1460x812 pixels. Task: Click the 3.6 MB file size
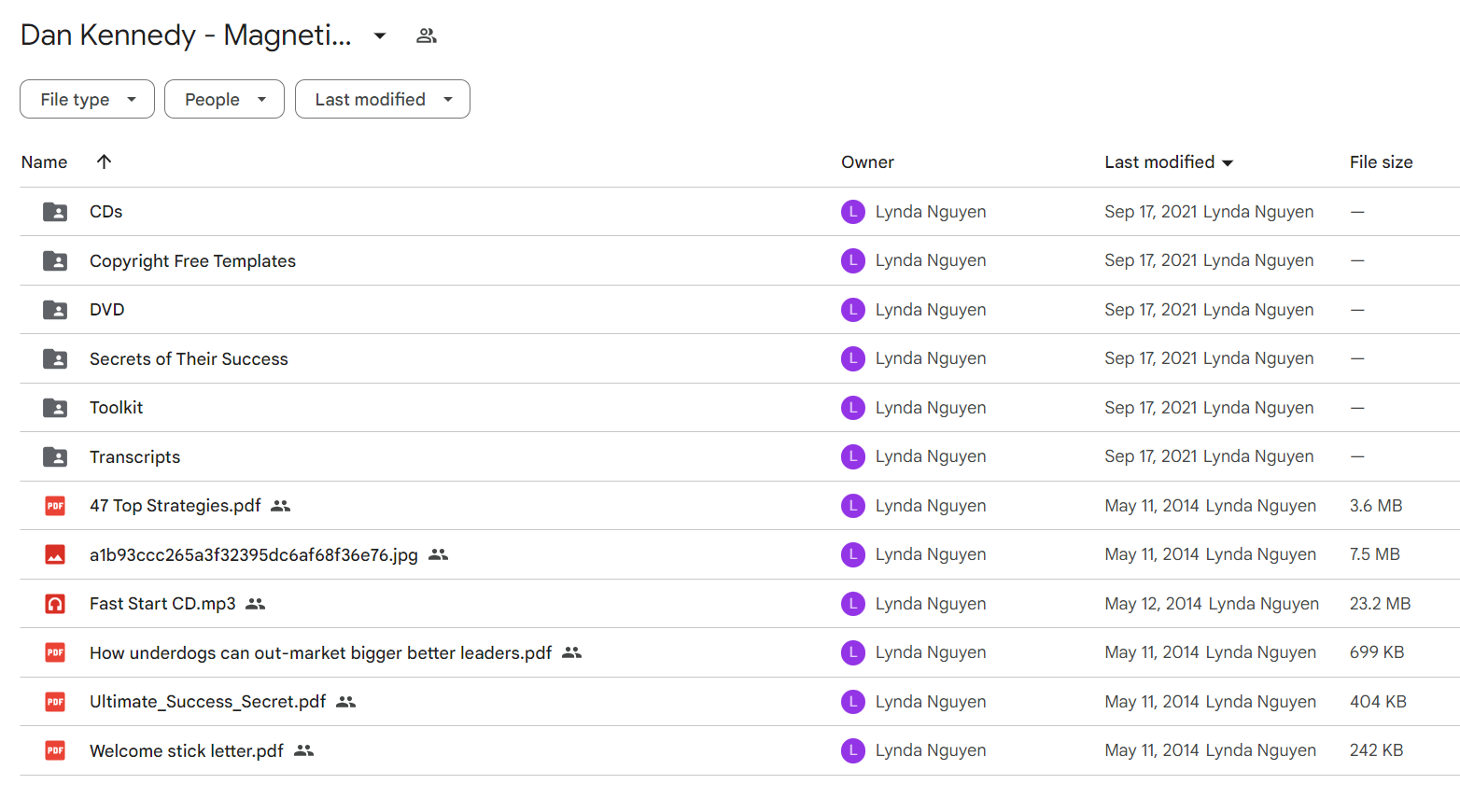1376,506
